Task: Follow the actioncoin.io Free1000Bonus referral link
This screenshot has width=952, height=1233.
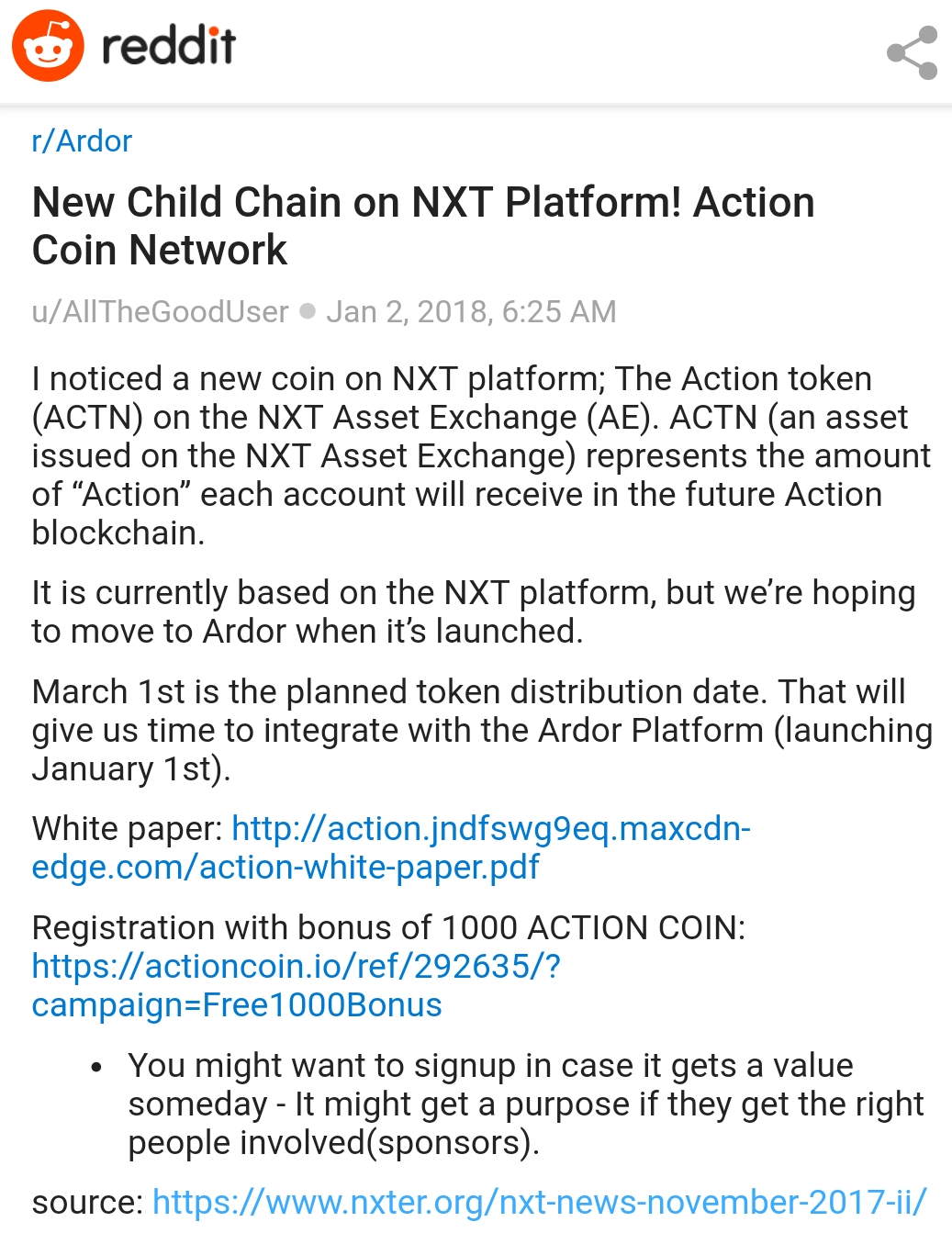Action: click(294, 986)
